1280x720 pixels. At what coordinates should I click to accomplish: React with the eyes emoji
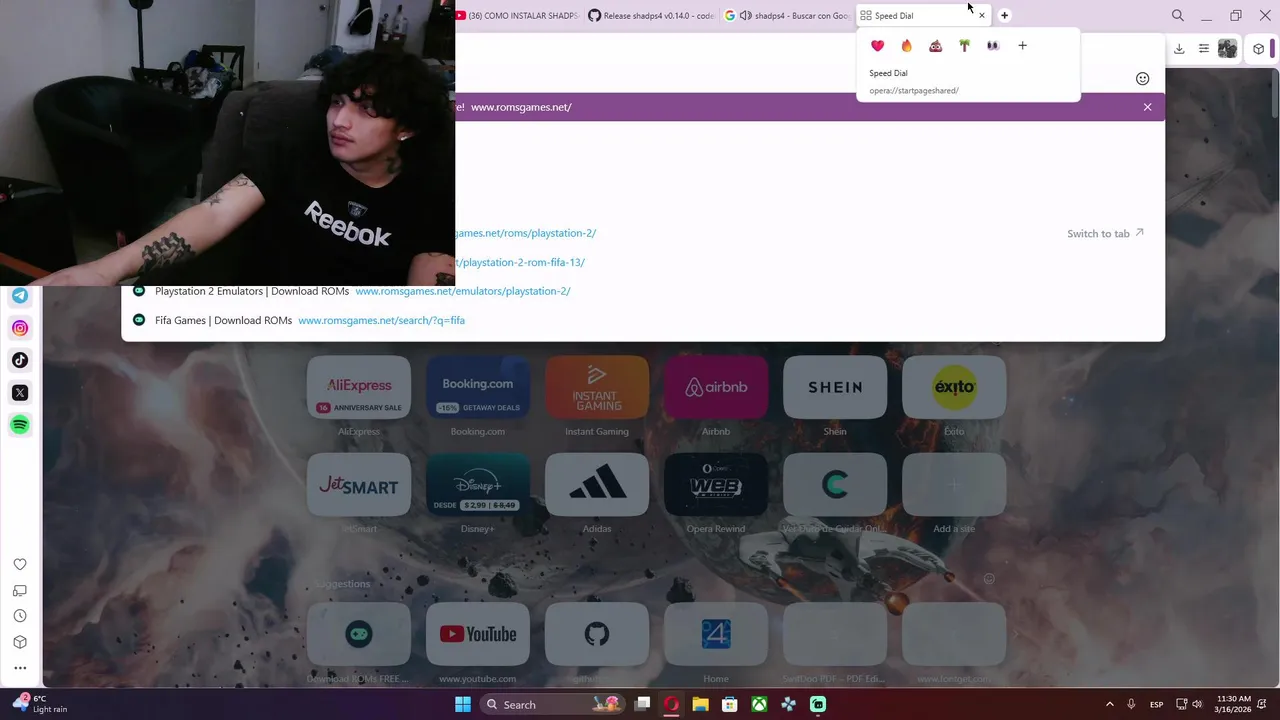tap(993, 46)
